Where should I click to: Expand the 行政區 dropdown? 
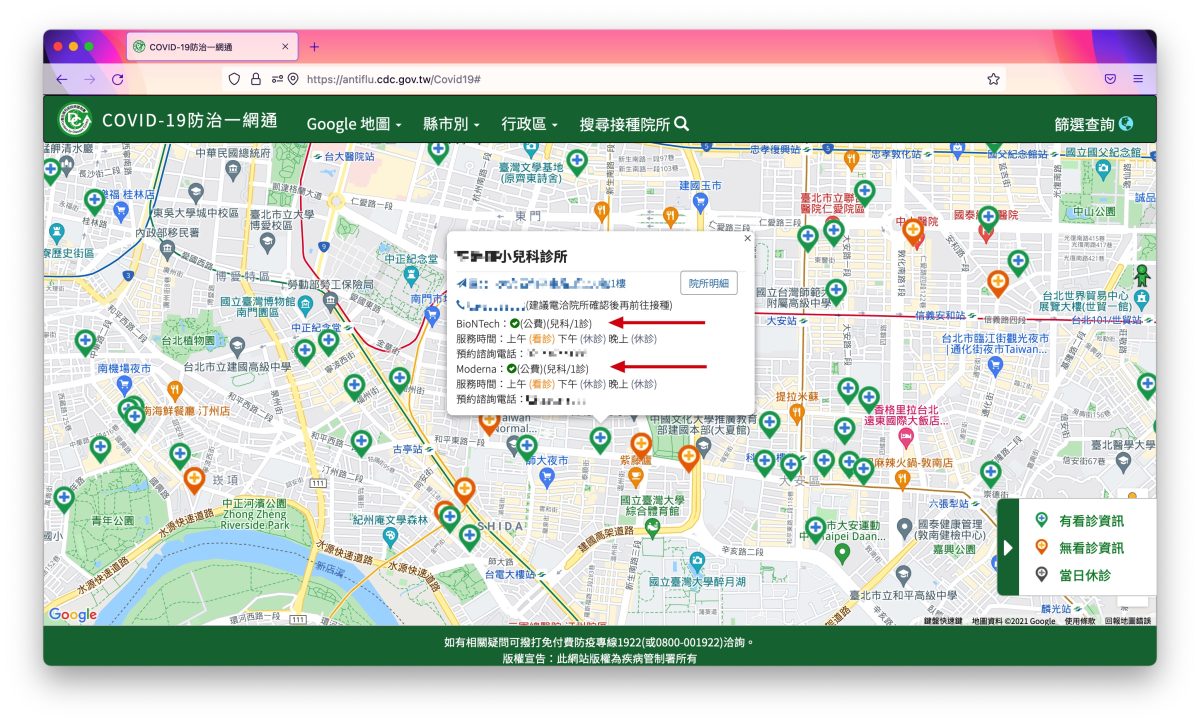coord(530,124)
